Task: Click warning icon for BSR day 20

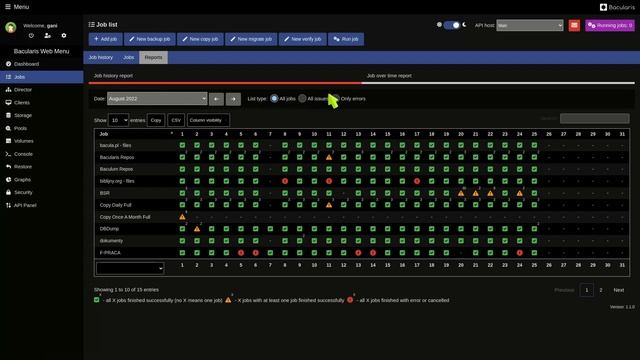Action: pyautogui.click(x=461, y=193)
